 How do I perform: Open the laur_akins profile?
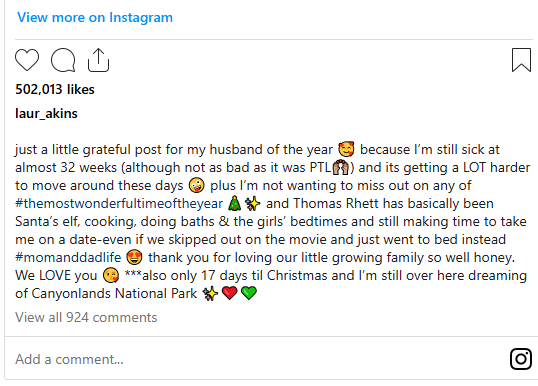(46, 114)
